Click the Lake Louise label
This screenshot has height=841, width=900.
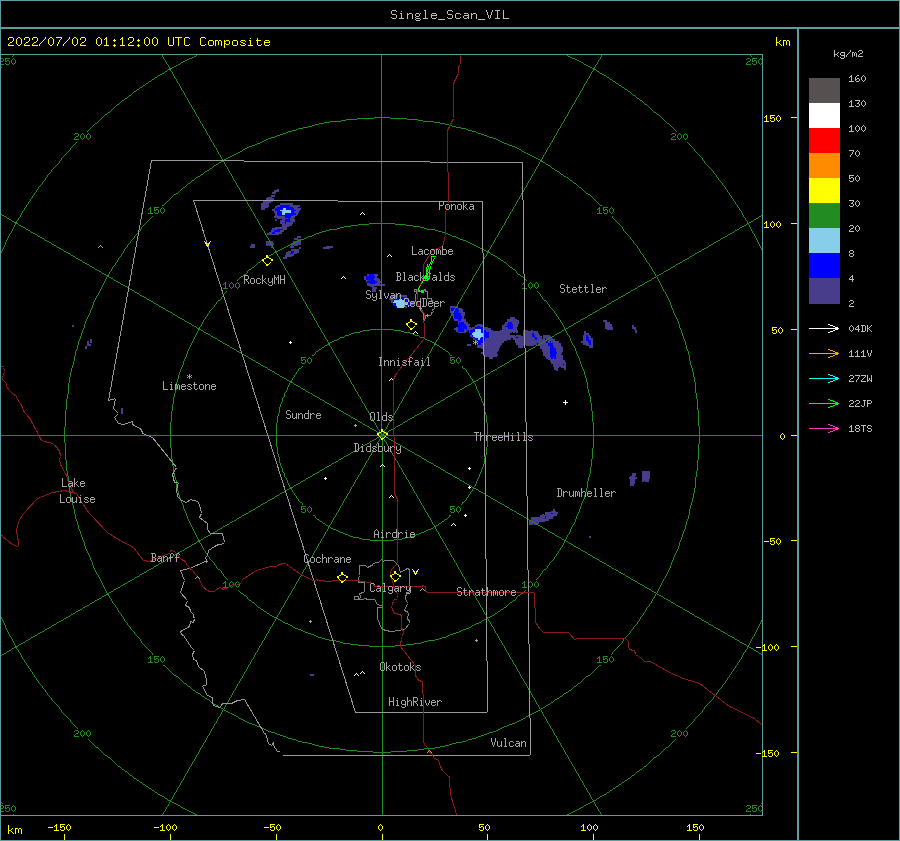click(x=77, y=491)
